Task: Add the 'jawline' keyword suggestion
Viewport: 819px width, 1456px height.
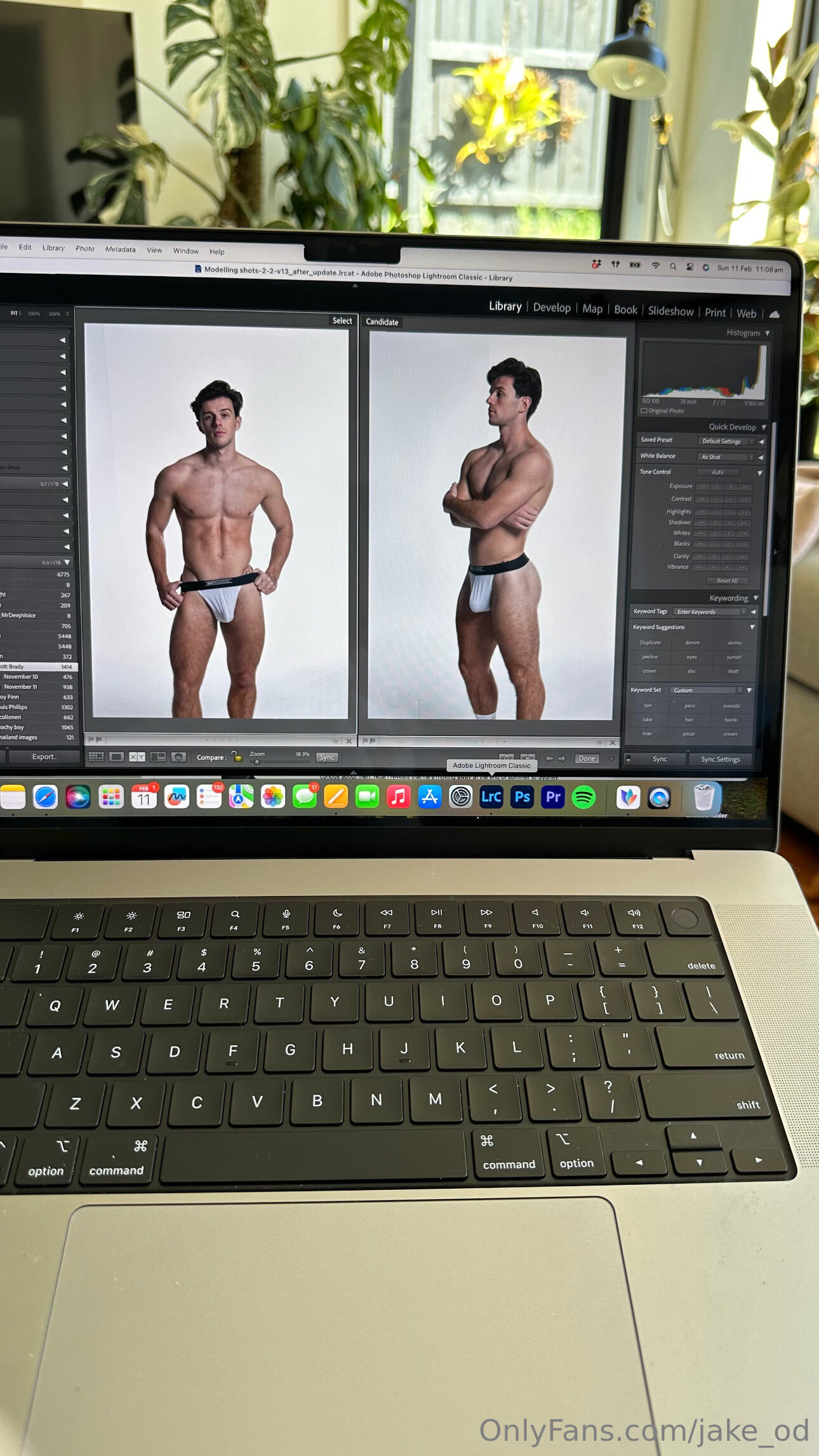Action: (x=649, y=657)
